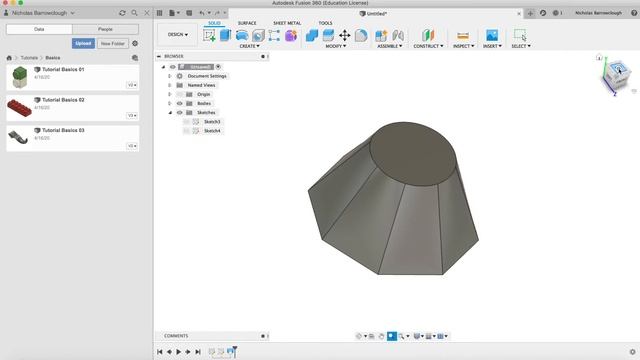Click the Save icon
This screenshot has width=640, height=360.
pos(189,13)
